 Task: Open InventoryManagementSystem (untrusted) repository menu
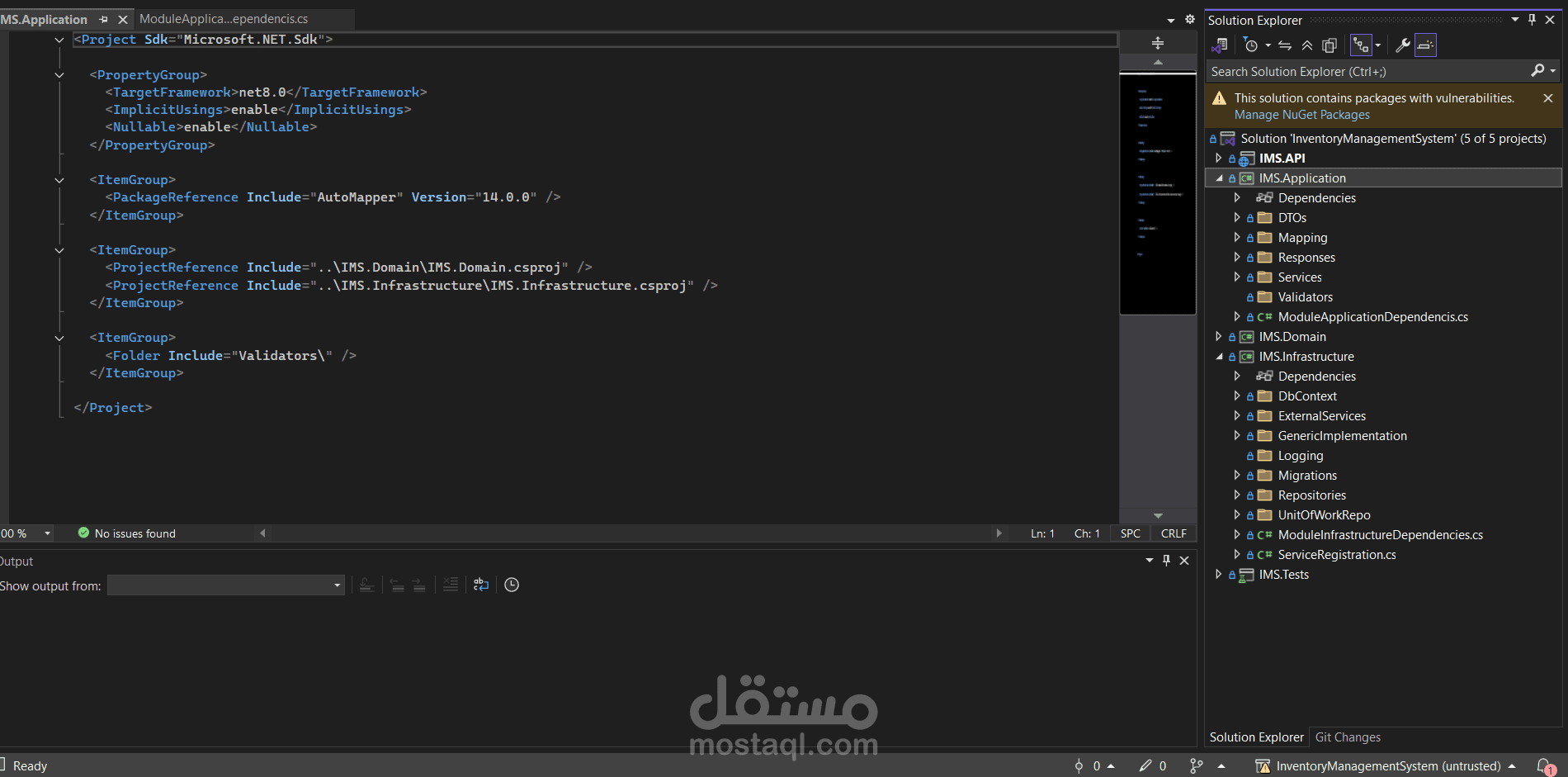[x=1386, y=765]
